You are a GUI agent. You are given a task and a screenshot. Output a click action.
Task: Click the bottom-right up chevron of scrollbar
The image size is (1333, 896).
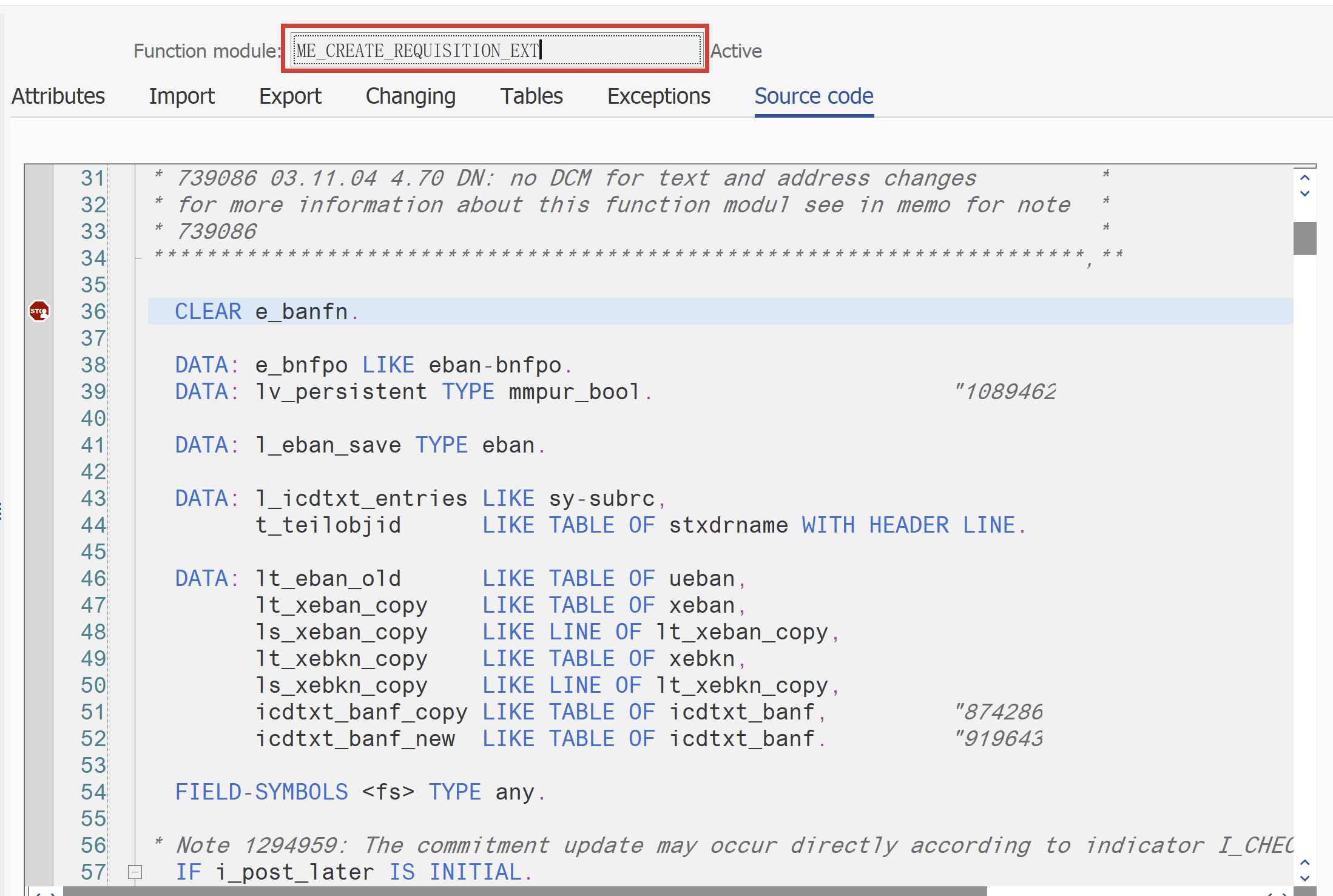click(x=1304, y=863)
